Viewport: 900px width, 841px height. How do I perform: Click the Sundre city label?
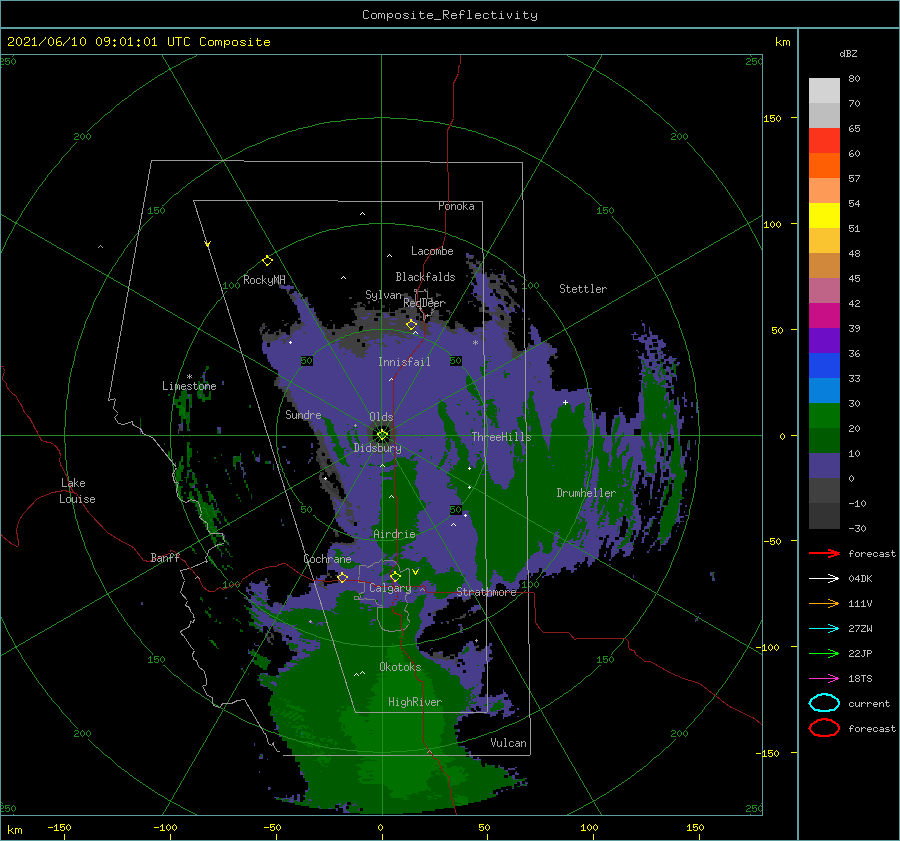click(x=303, y=414)
